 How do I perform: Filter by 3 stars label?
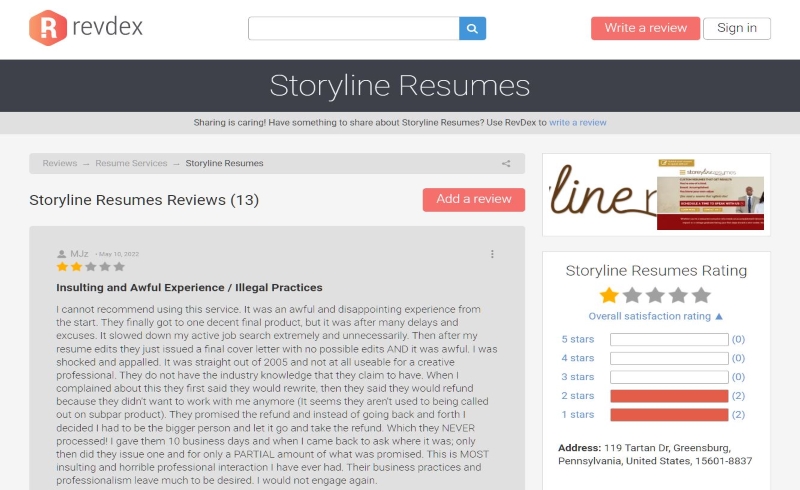tap(578, 377)
